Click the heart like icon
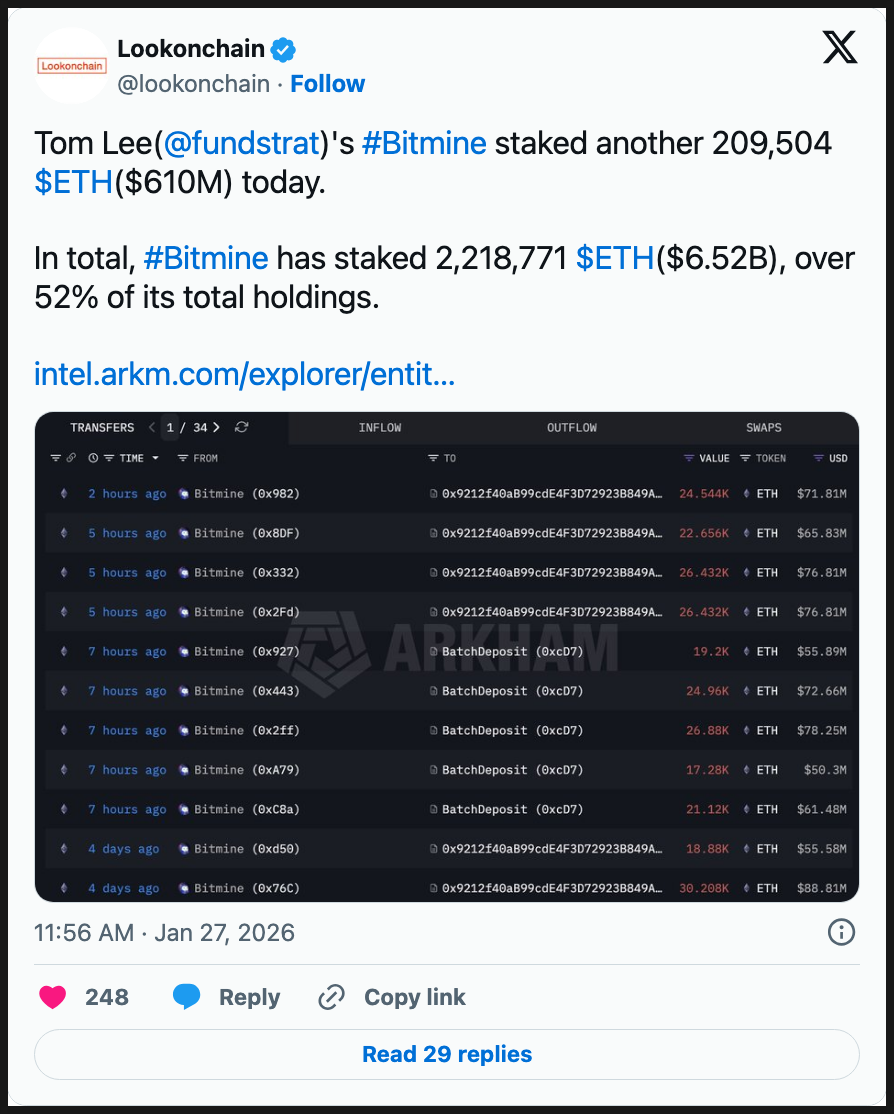894x1114 pixels. click(x=52, y=997)
